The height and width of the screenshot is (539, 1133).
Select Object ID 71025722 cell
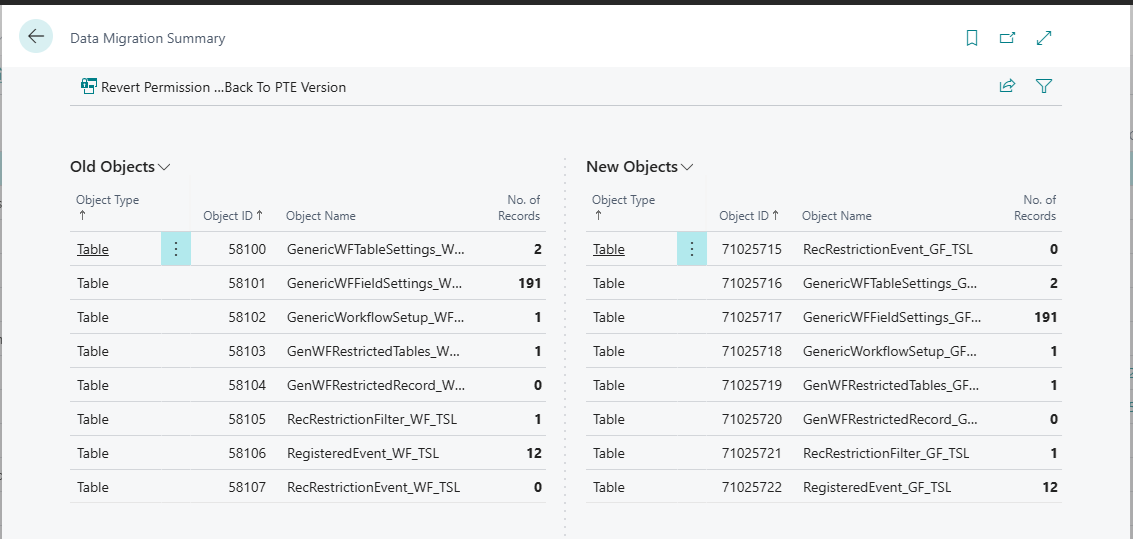click(751, 487)
